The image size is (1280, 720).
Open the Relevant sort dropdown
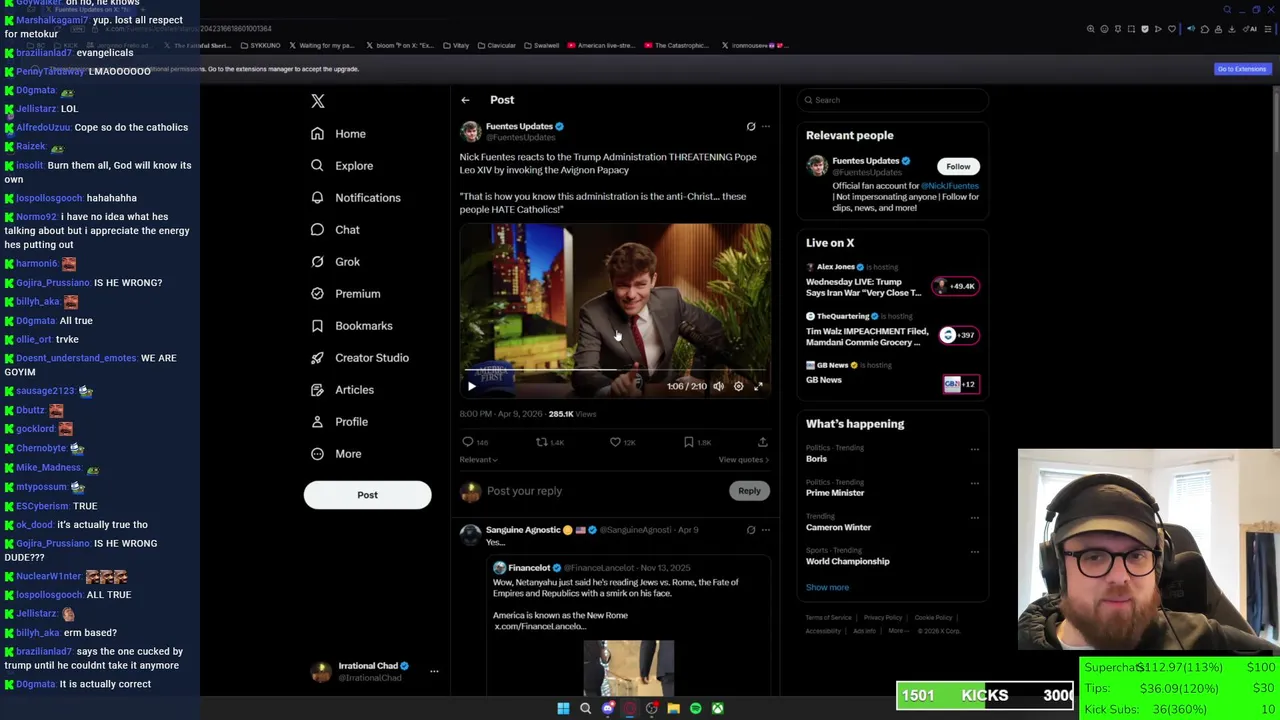point(478,460)
